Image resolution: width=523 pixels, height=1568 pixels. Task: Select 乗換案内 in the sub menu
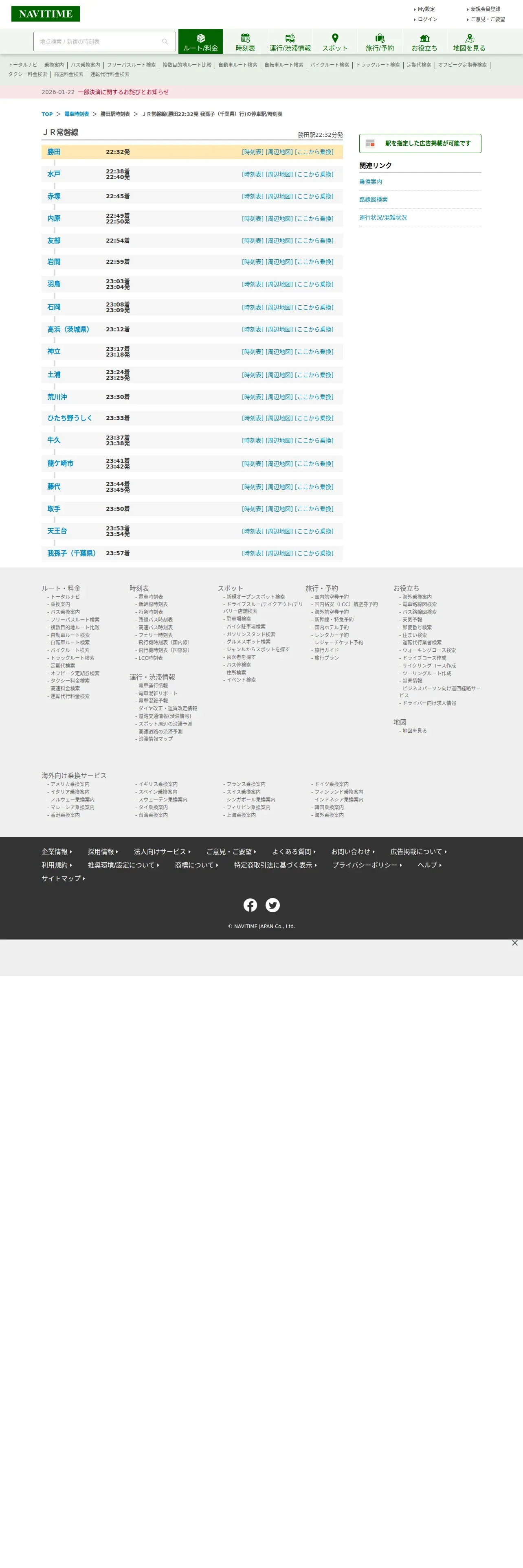(x=54, y=65)
